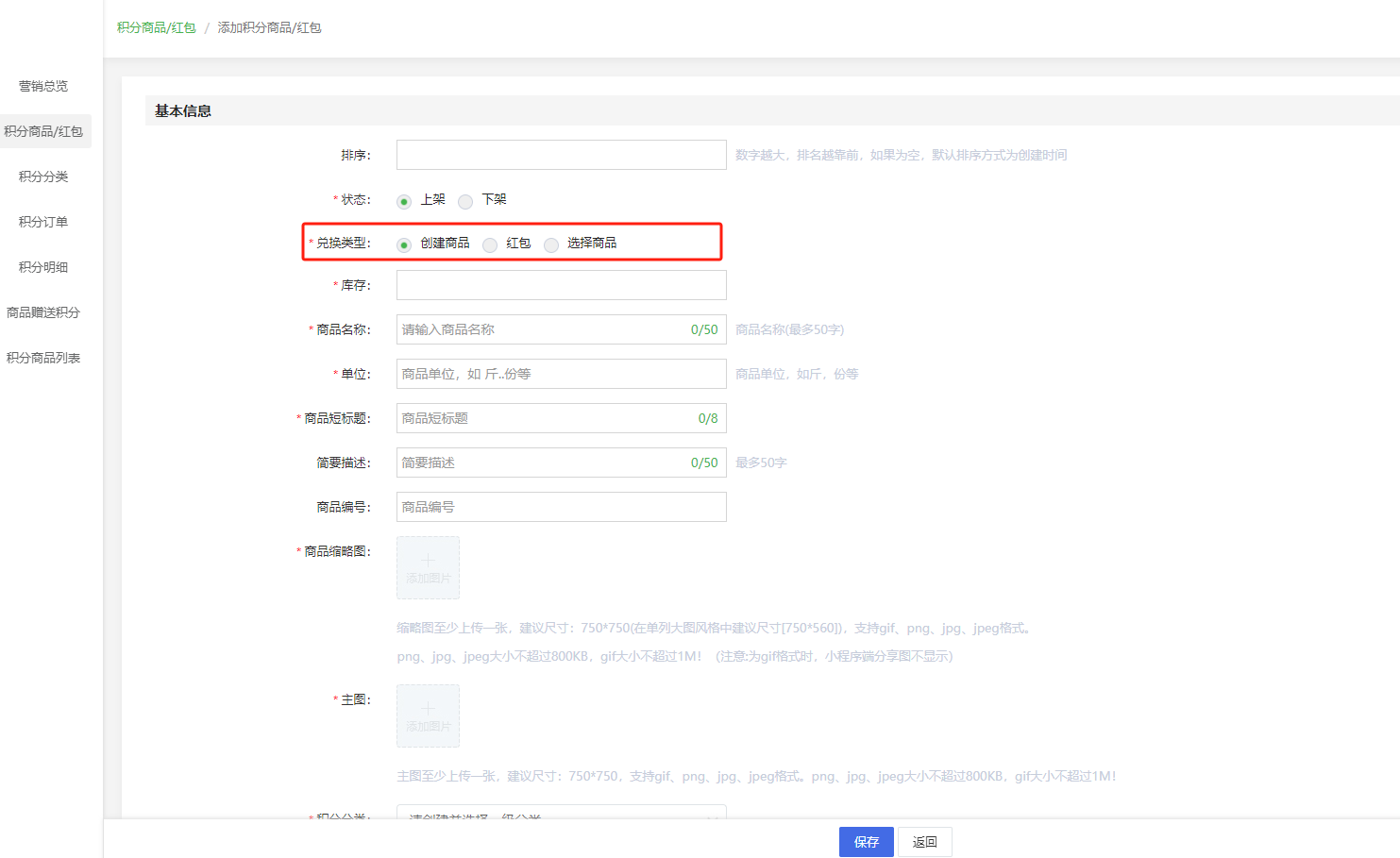This screenshot has width=1400, height=858.
Task: Open 积分分类 in the sidebar
Action: coord(43,177)
